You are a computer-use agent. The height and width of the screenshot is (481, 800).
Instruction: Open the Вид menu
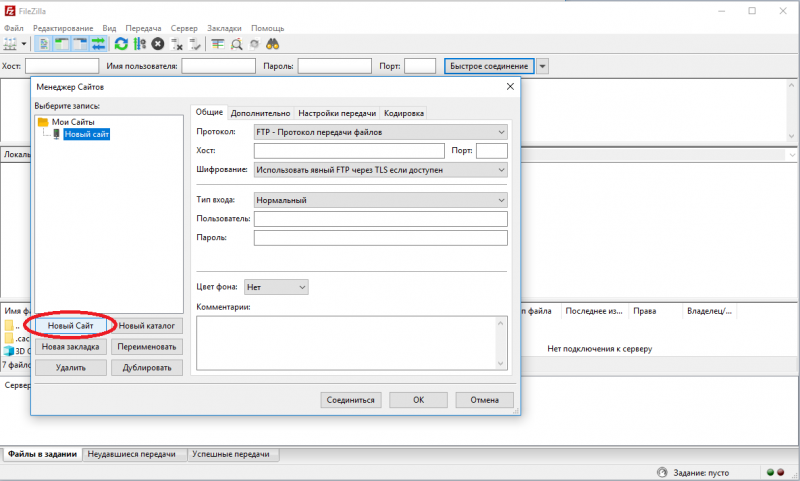click(x=109, y=28)
